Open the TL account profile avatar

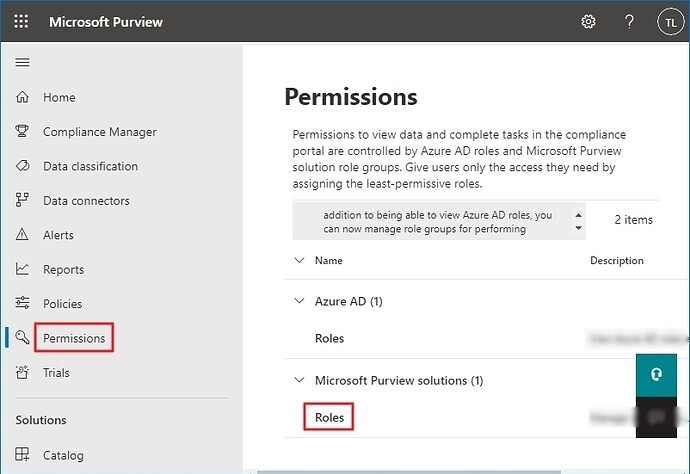(x=669, y=21)
